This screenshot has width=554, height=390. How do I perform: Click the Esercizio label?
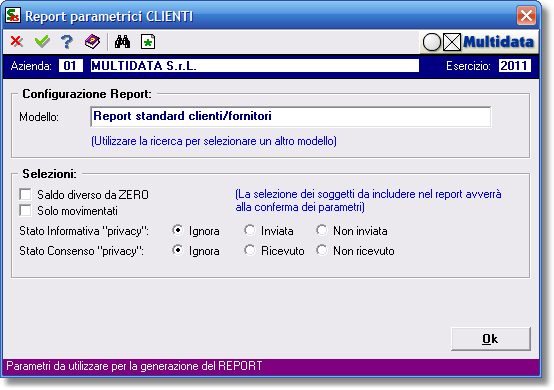click(x=468, y=66)
